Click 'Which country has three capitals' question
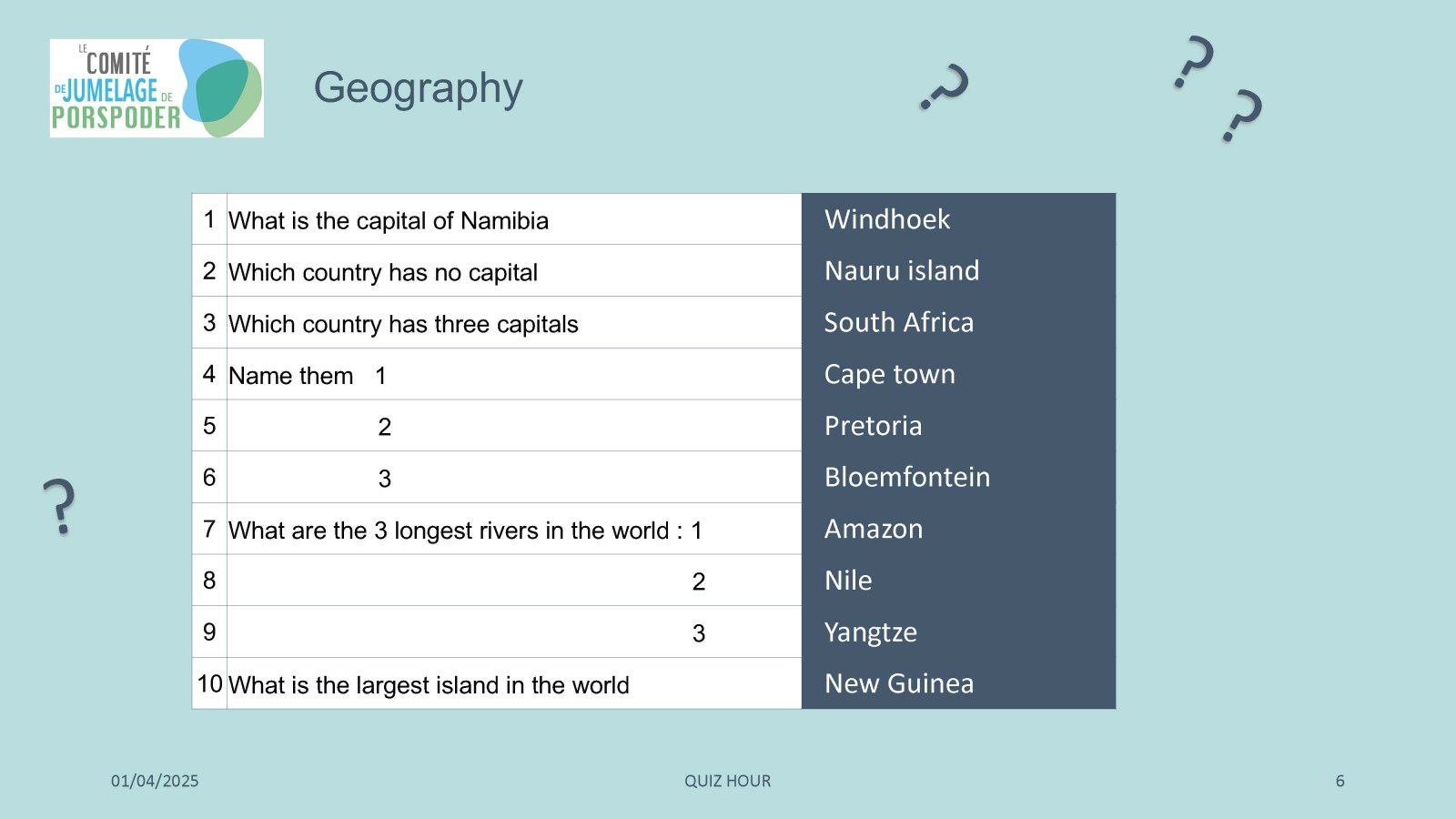 (x=403, y=324)
